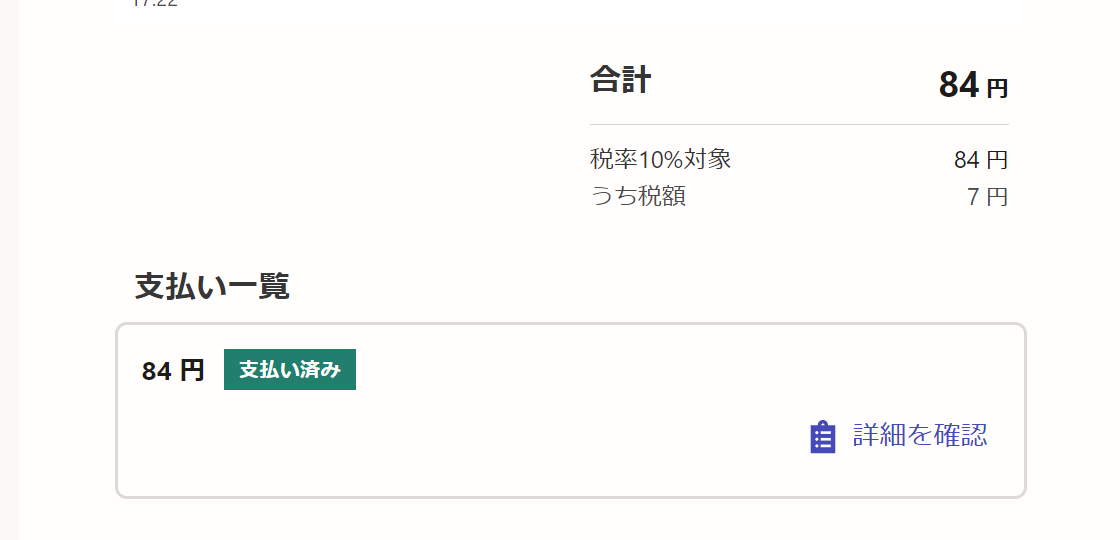Open the 詳細を確認 link

pos(919,435)
